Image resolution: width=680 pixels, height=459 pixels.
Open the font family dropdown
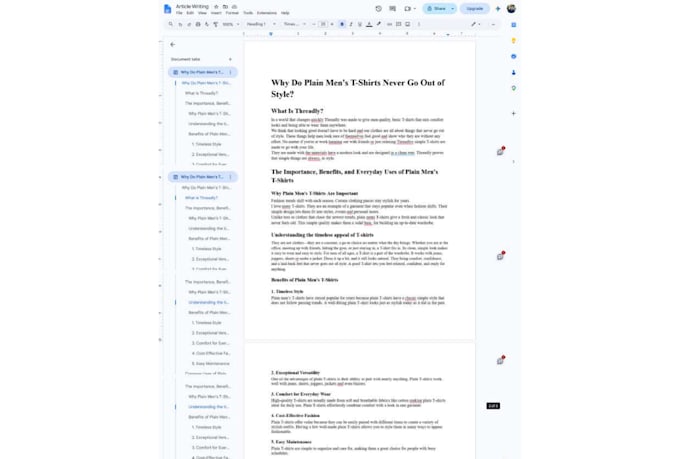coord(295,24)
